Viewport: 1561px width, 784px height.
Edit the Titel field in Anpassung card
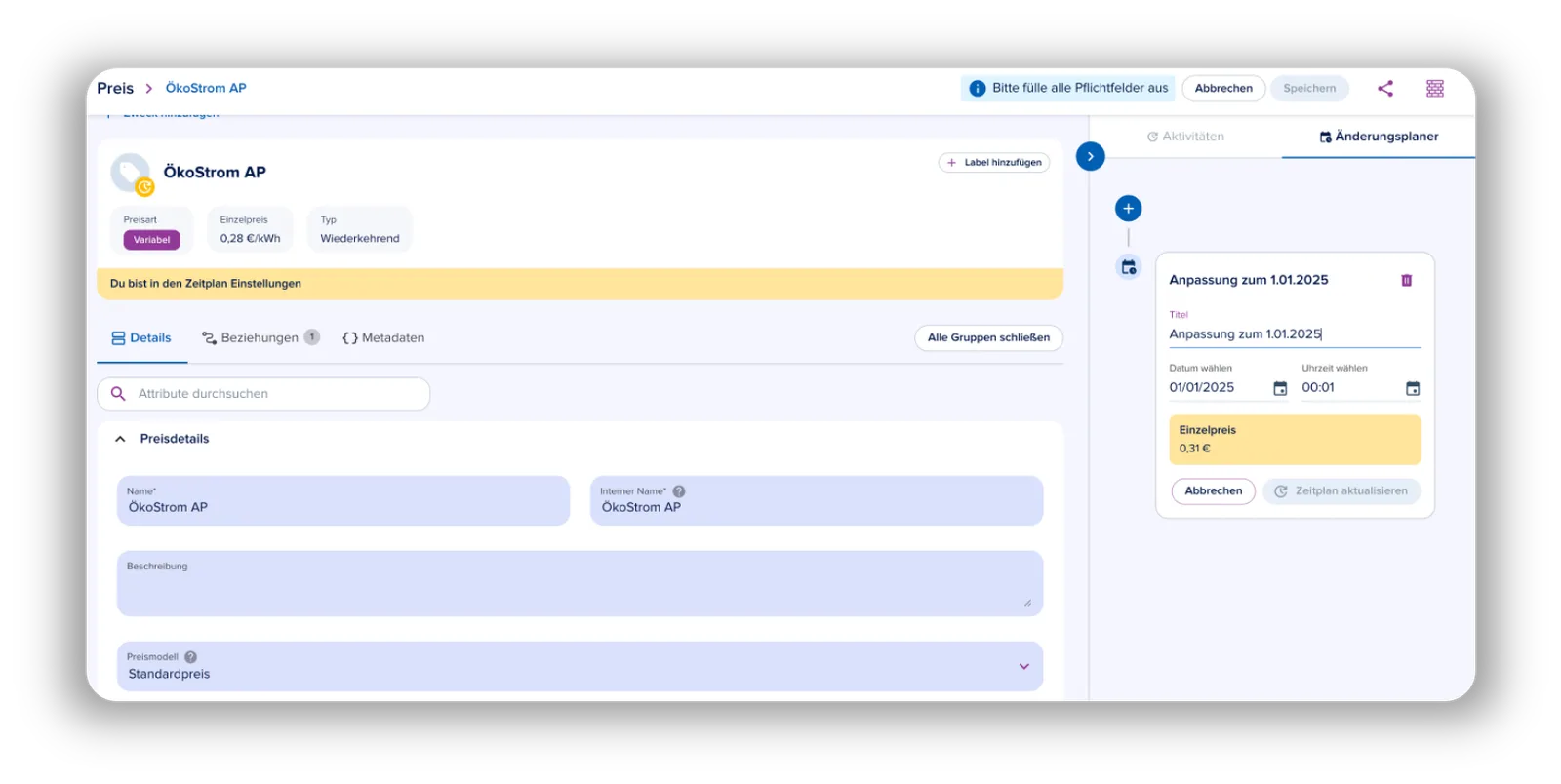click(1295, 334)
